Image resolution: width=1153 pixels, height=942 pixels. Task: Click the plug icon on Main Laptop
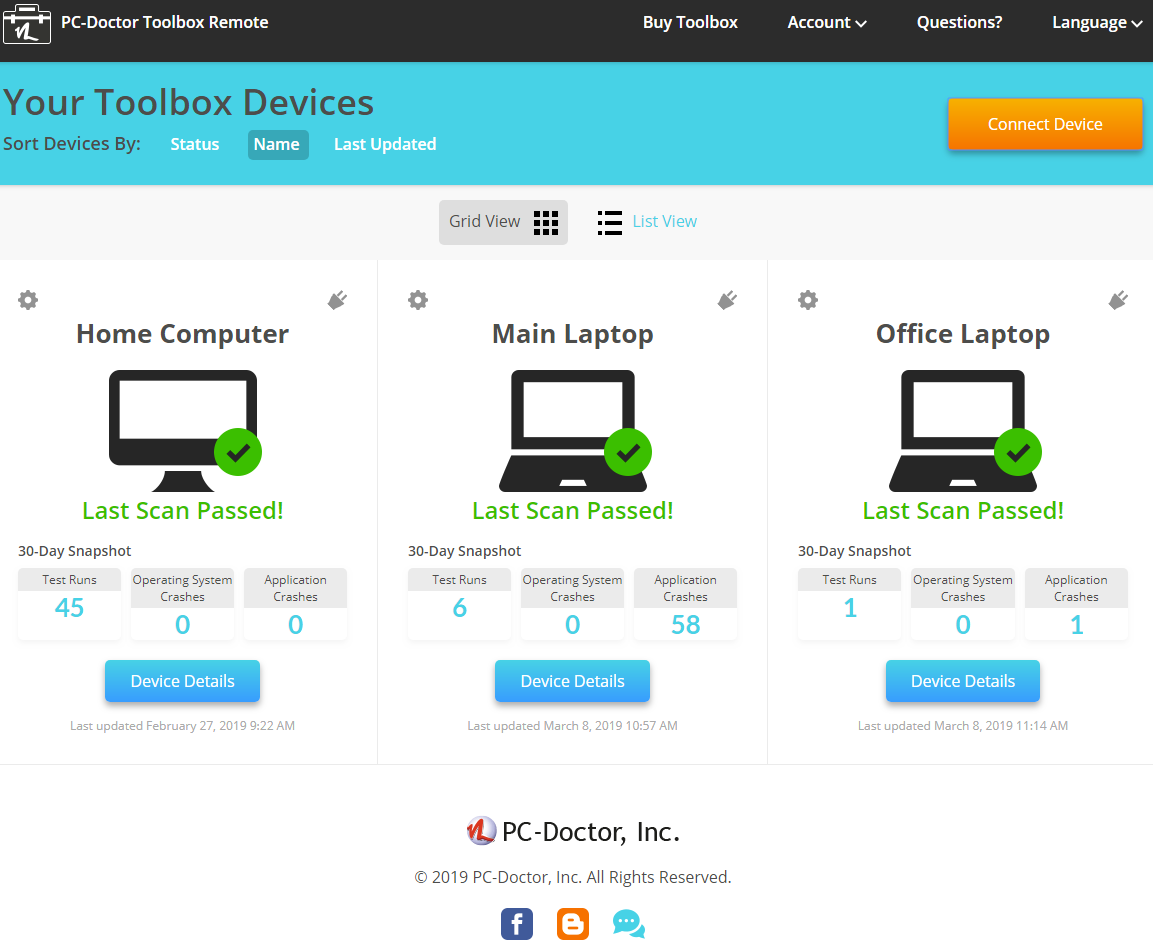pyautogui.click(x=727, y=300)
